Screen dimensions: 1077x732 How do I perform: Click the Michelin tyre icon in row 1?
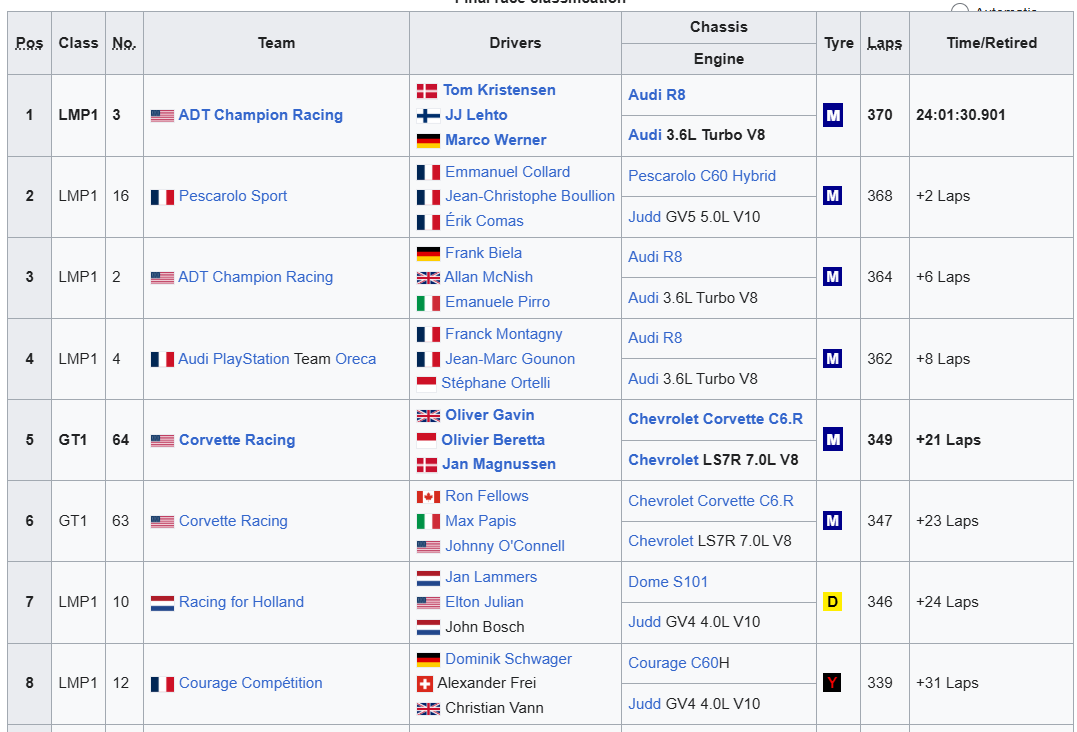click(832, 115)
